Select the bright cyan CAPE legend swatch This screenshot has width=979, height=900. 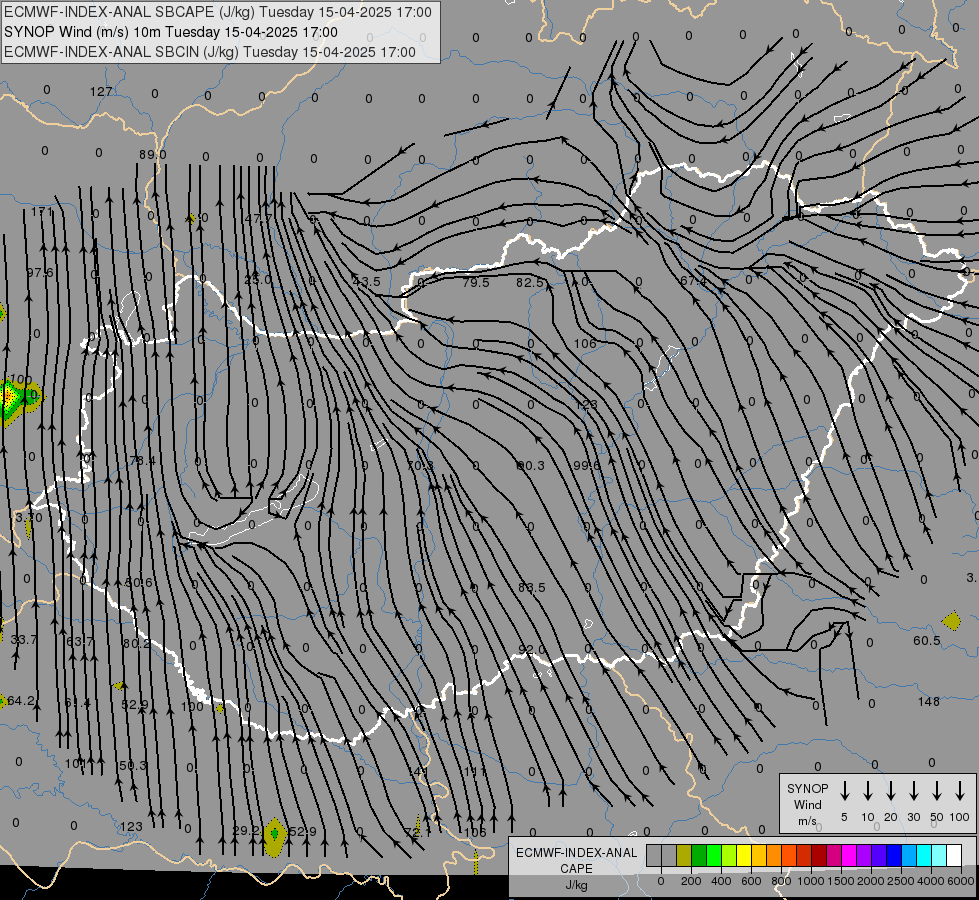(x=923, y=856)
